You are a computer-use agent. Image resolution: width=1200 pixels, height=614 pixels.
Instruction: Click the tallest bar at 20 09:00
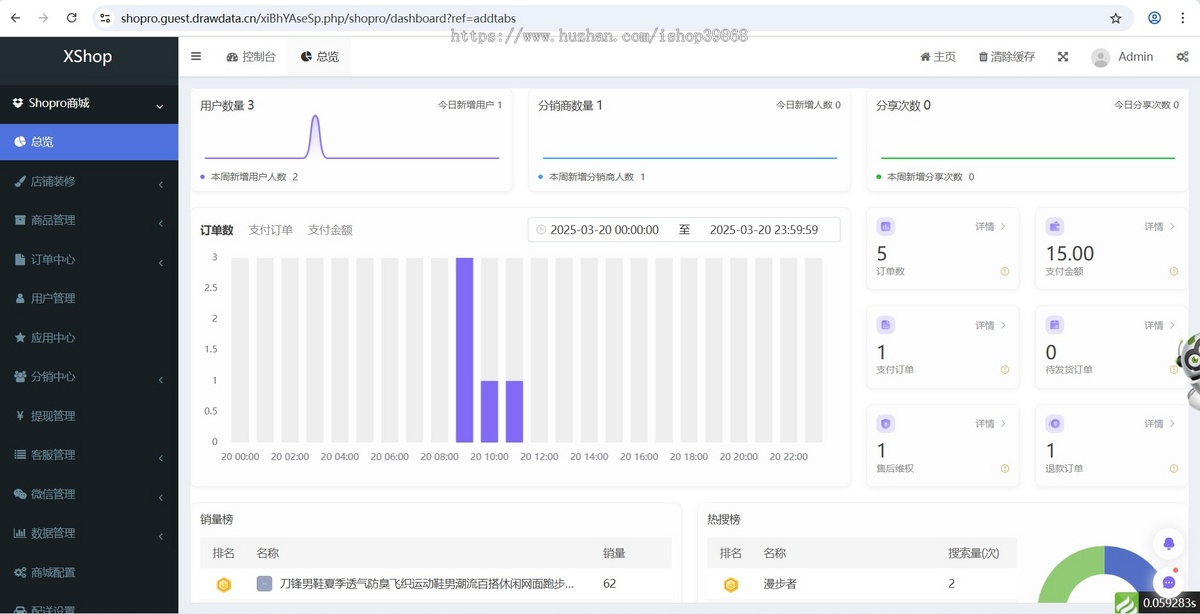(464, 350)
